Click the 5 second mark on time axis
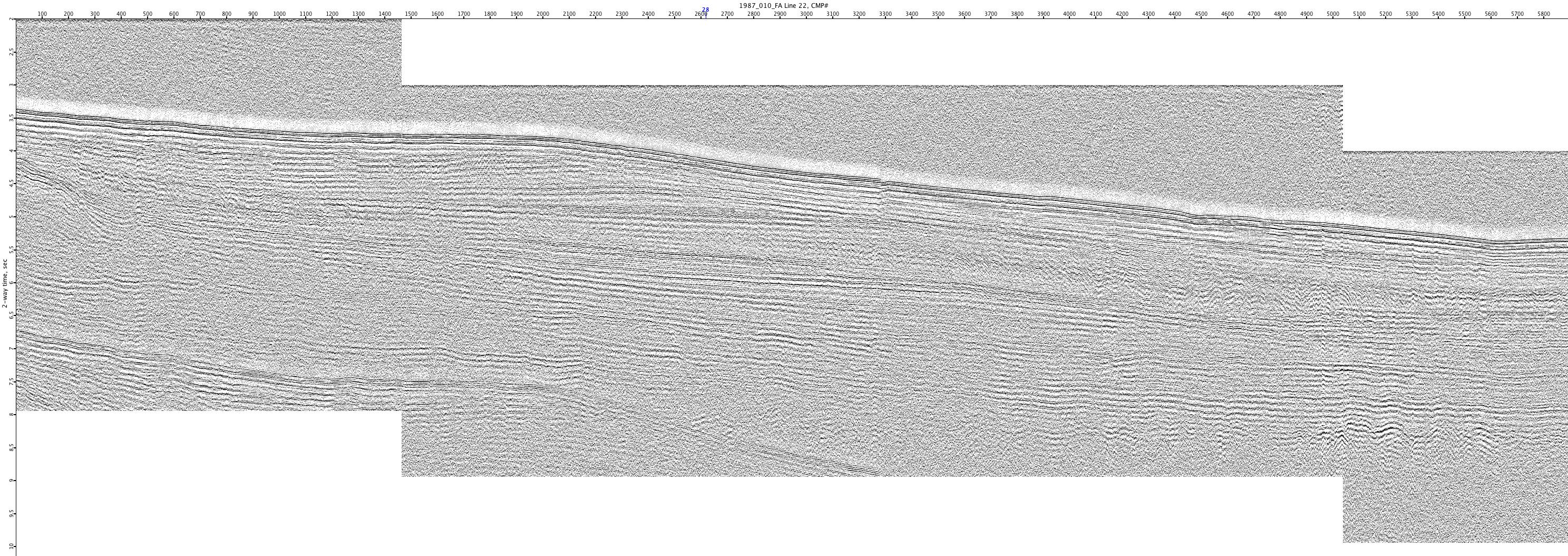This screenshot has width=1568, height=556. click(x=11, y=217)
